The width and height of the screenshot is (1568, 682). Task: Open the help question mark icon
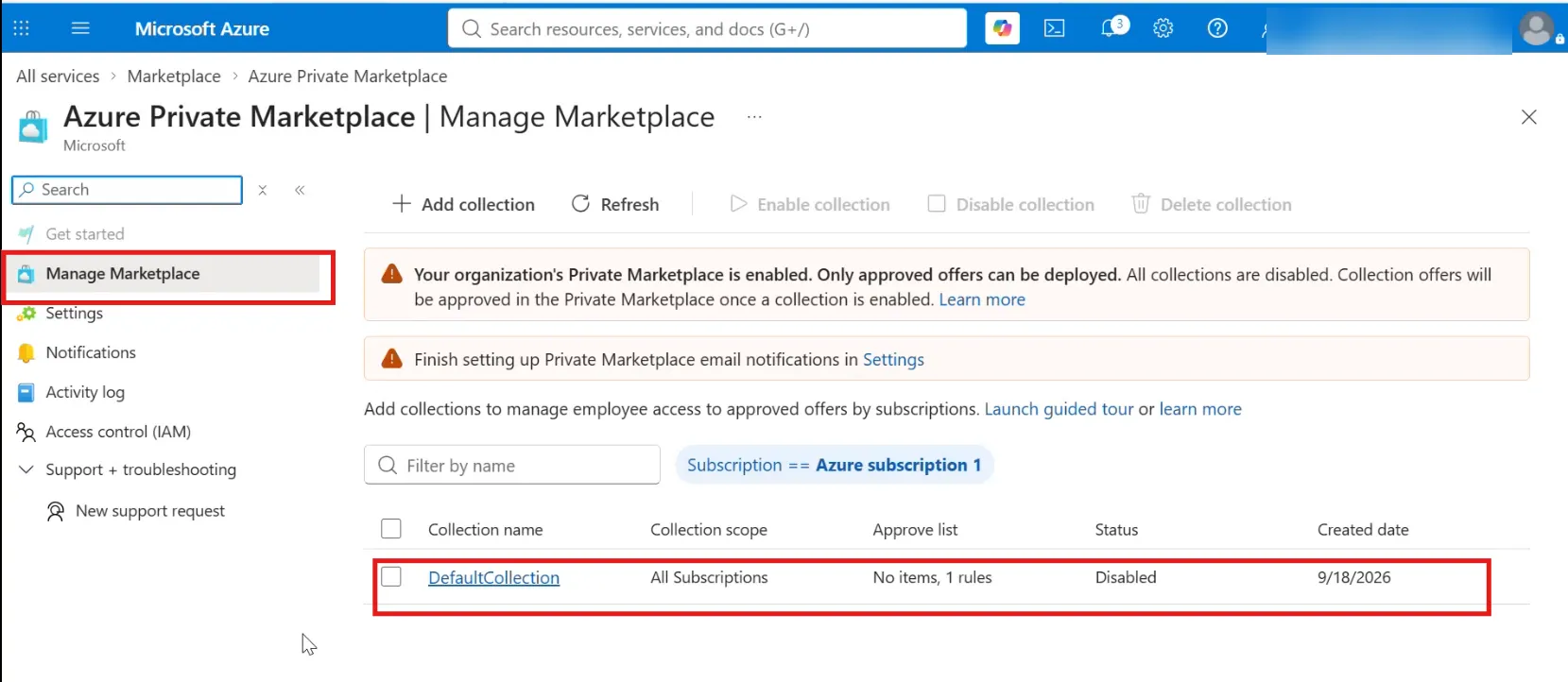(x=1217, y=28)
